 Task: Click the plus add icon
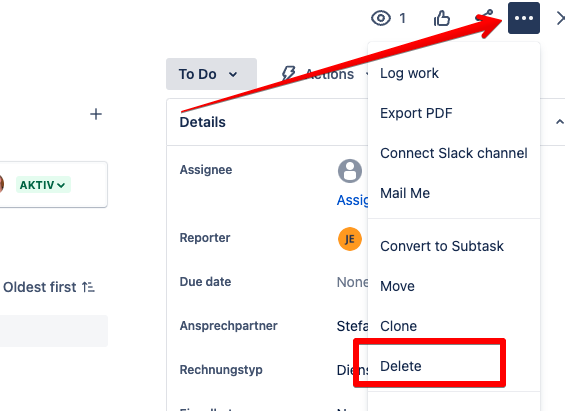tap(96, 114)
